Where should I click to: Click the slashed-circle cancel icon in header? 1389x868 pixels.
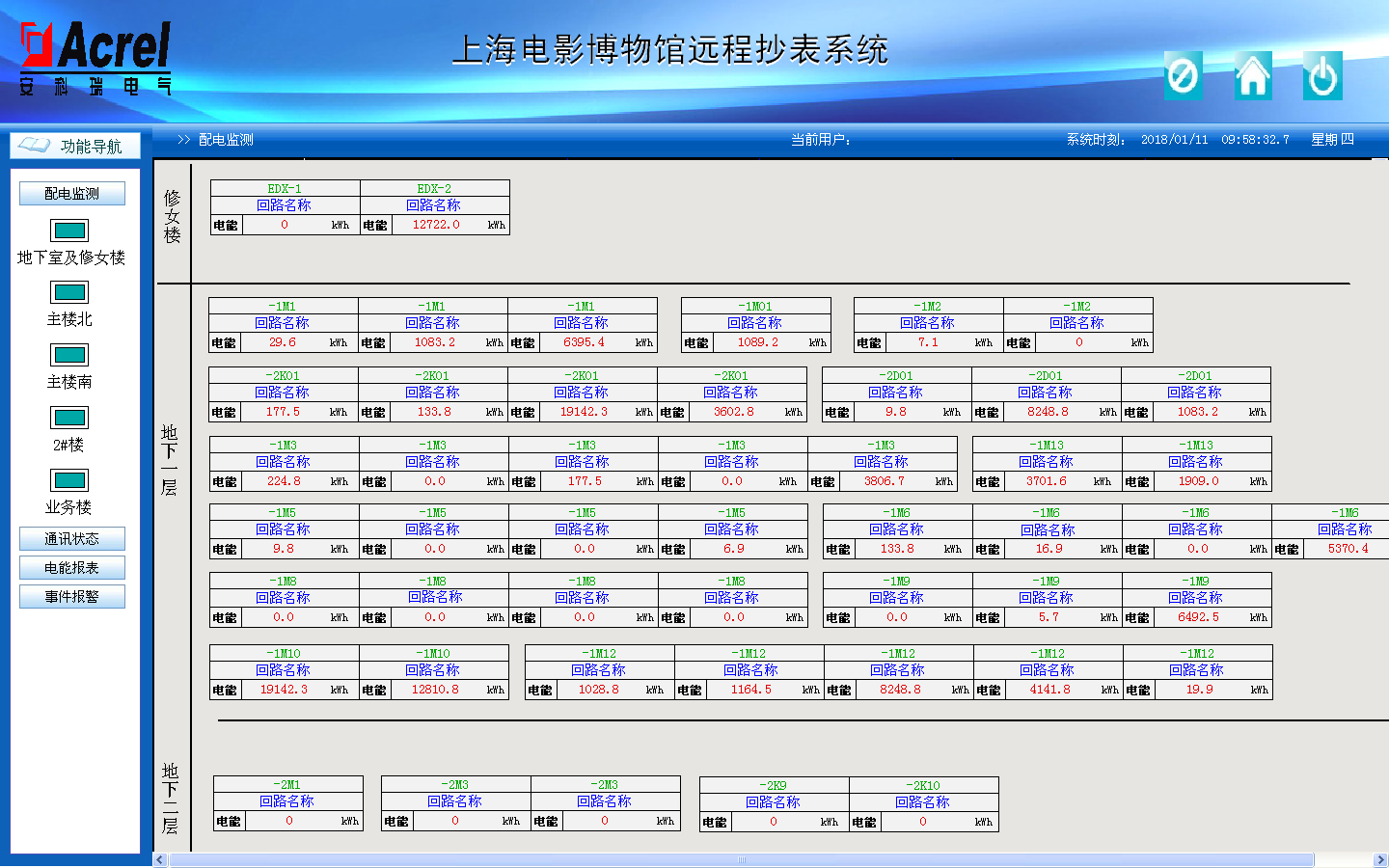click(x=1183, y=76)
